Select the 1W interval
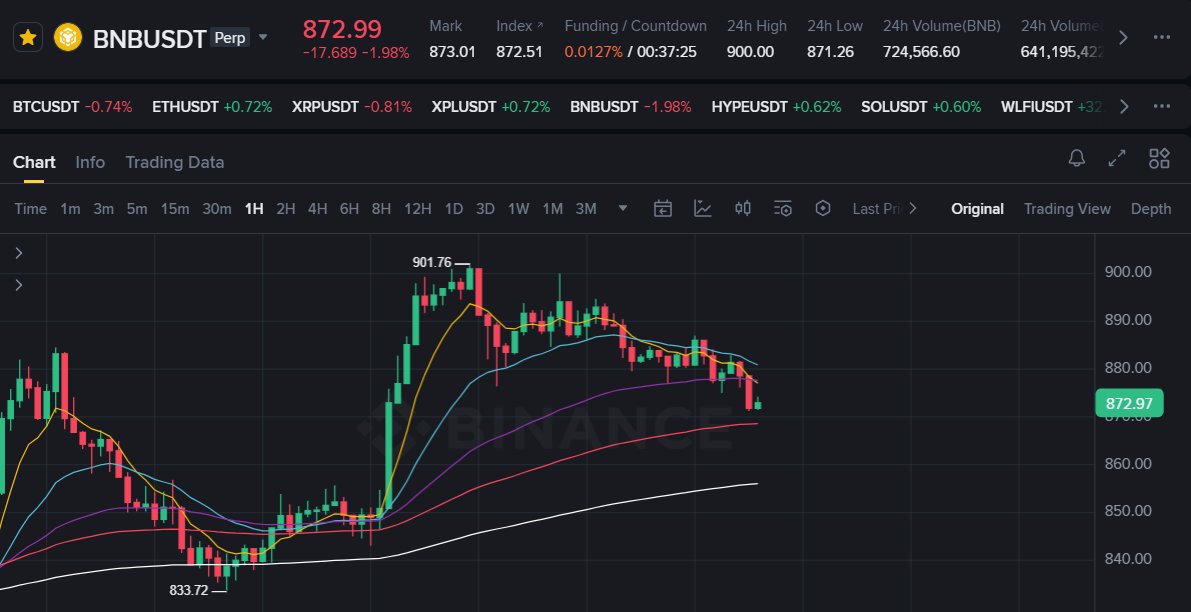The height and width of the screenshot is (612, 1191). (519, 209)
